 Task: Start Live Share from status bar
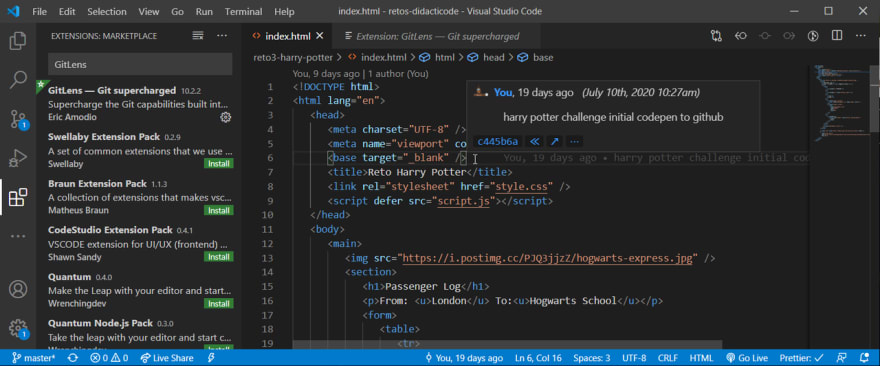point(166,358)
